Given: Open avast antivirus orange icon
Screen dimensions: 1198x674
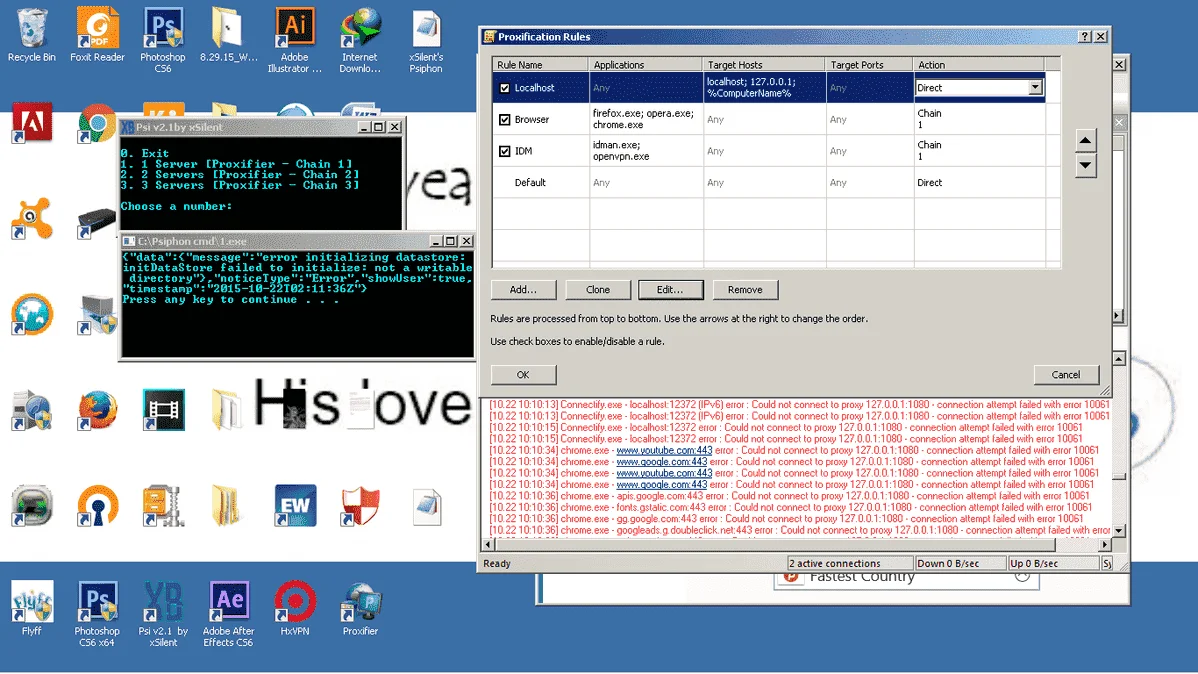Looking at the screenshot, I should click(x=31, y=218).
